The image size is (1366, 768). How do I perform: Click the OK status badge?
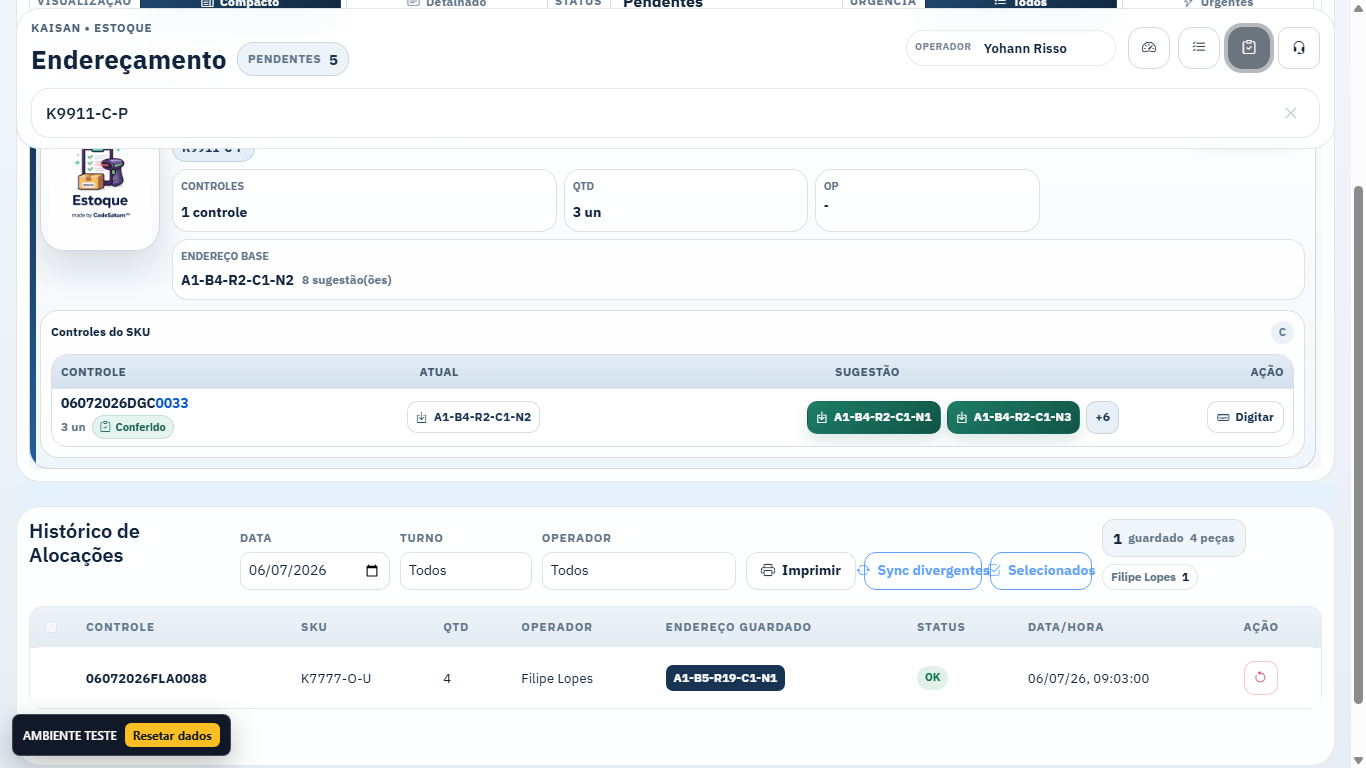click(x=932, y=677)
